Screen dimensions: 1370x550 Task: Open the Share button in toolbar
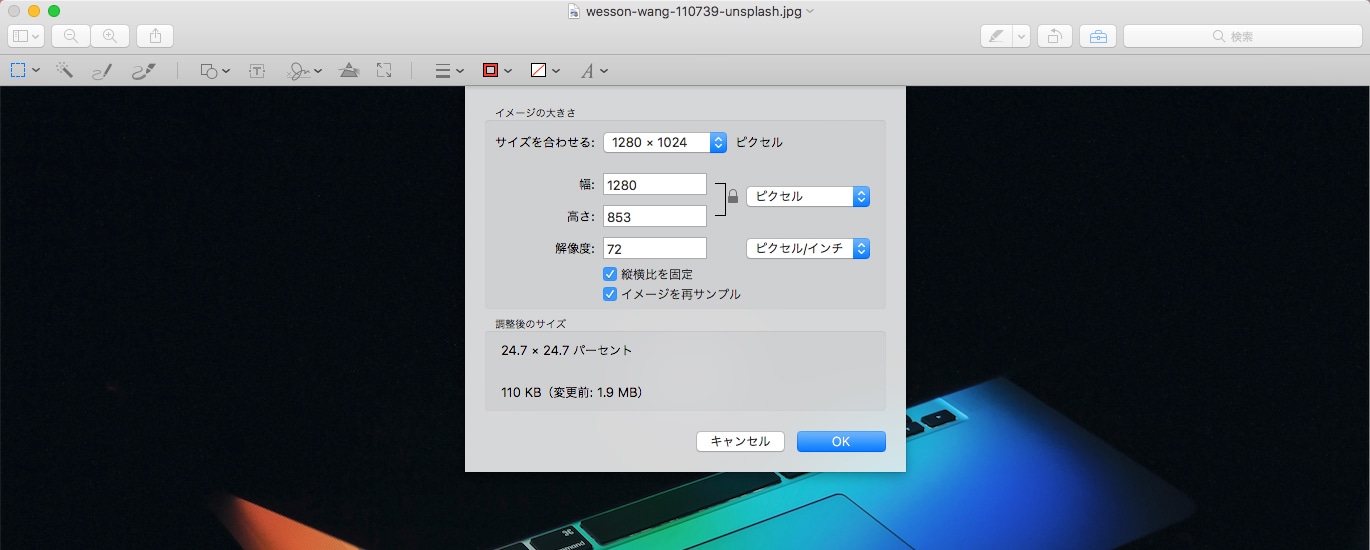click(x=155, y=36)
